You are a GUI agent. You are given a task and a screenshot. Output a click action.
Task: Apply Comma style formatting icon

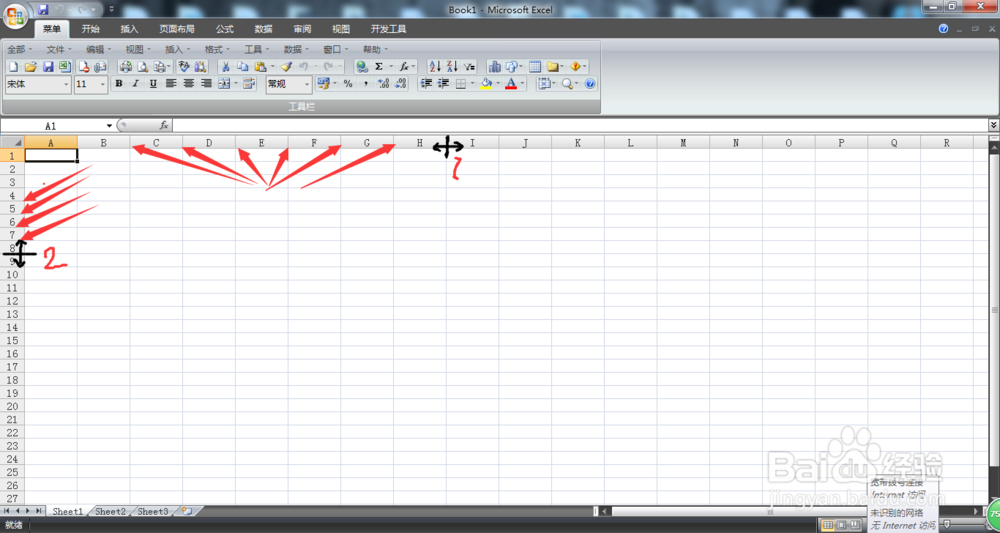[x=365, y=84]
